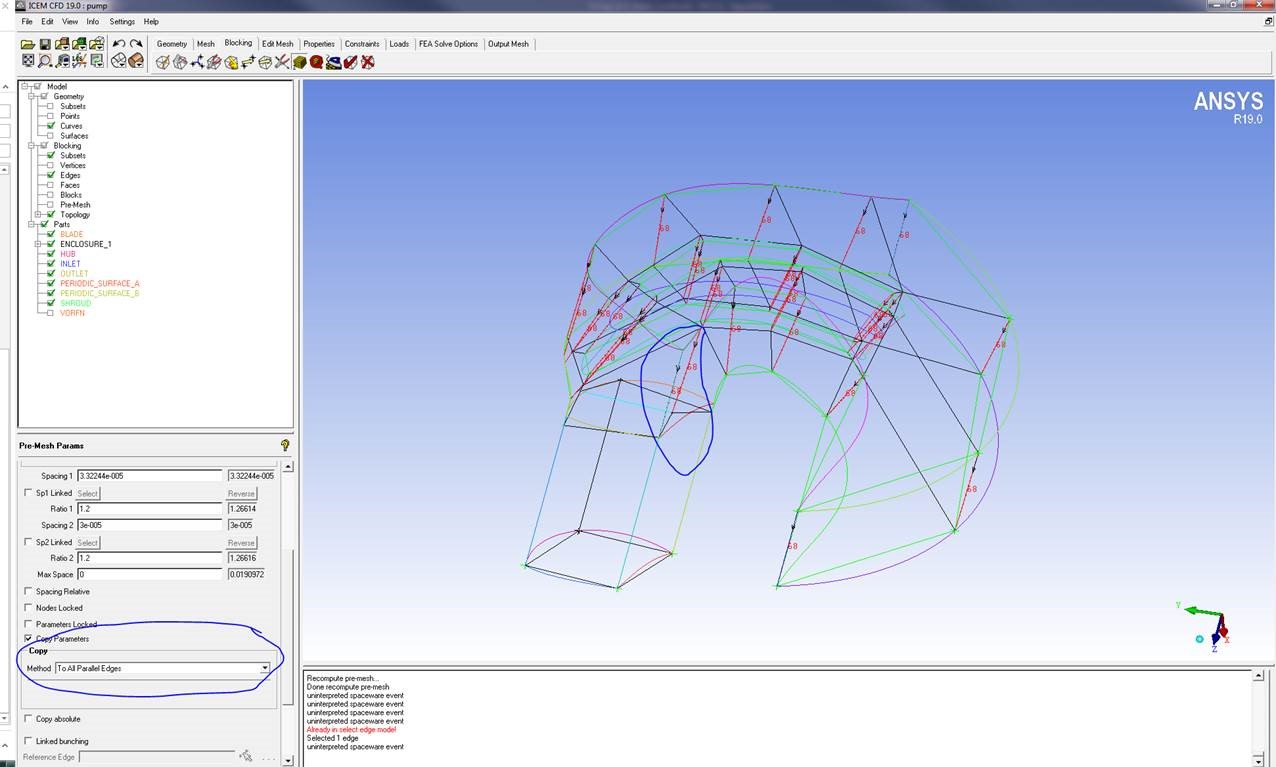Click the Redo arrow
Image resolution: width=1276 pixels, height=767 pixels.
tap(136, 44)
